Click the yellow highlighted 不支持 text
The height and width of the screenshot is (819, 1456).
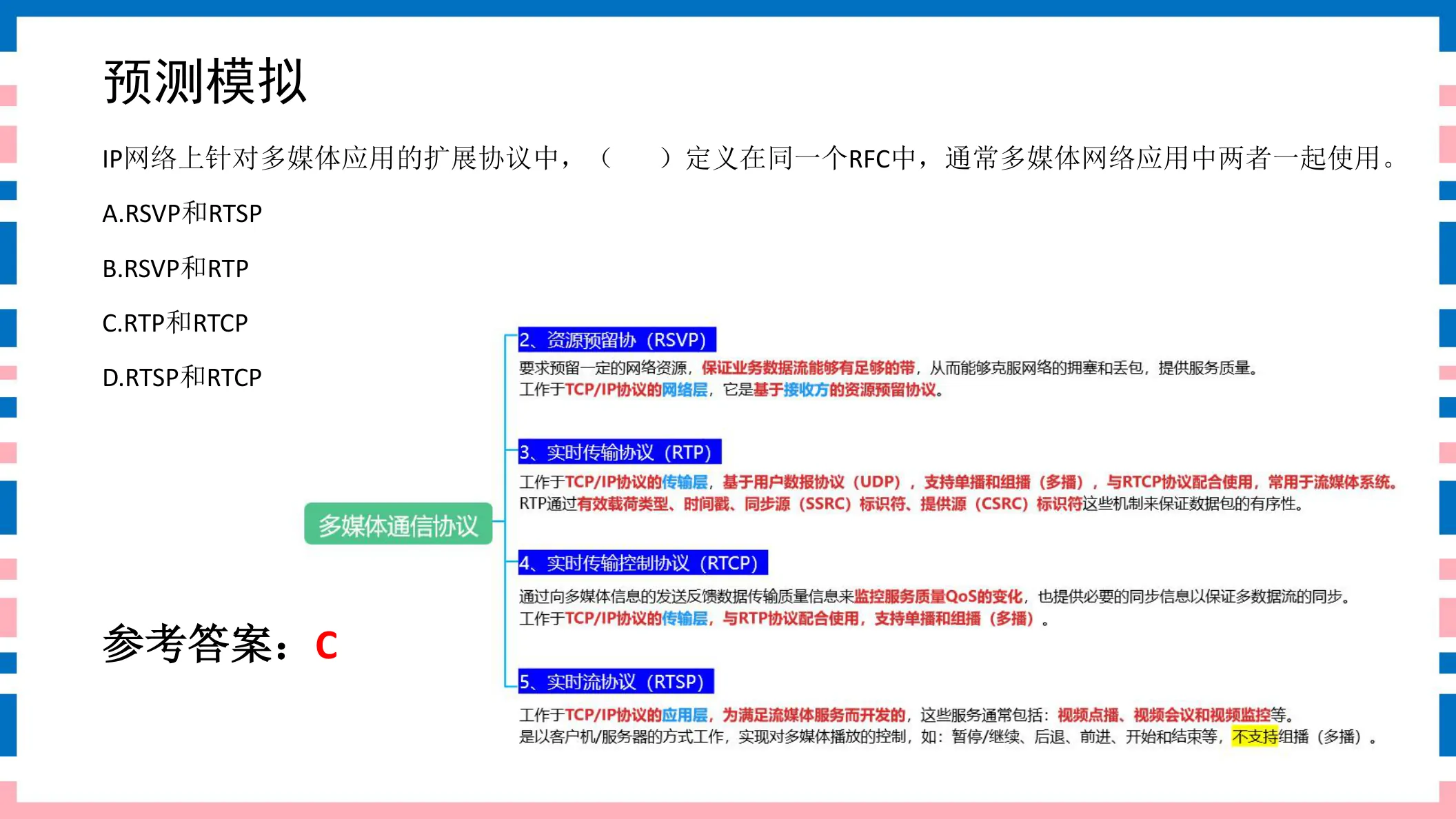[1255, 737]
